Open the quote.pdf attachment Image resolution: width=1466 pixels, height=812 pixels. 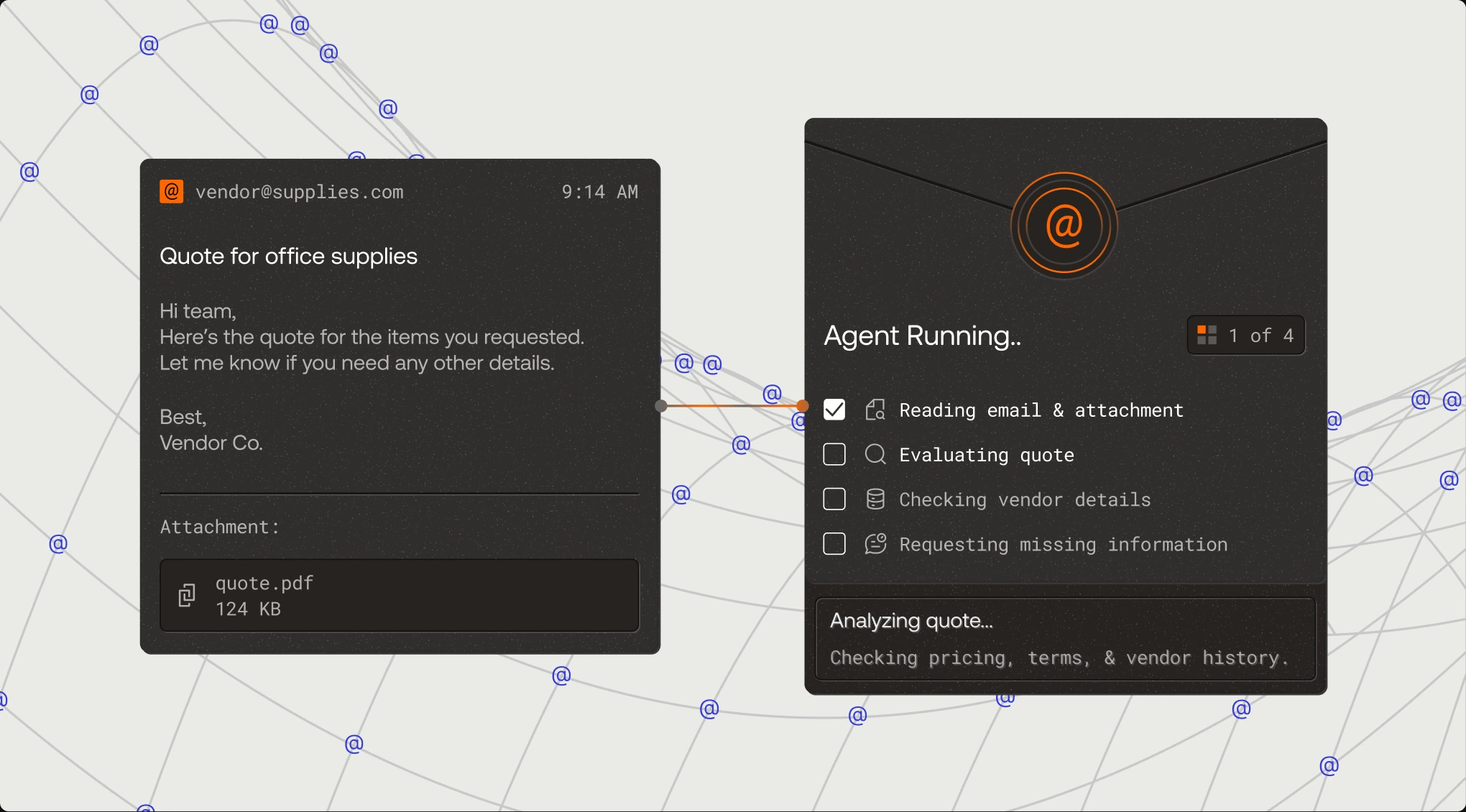point(400,596)
